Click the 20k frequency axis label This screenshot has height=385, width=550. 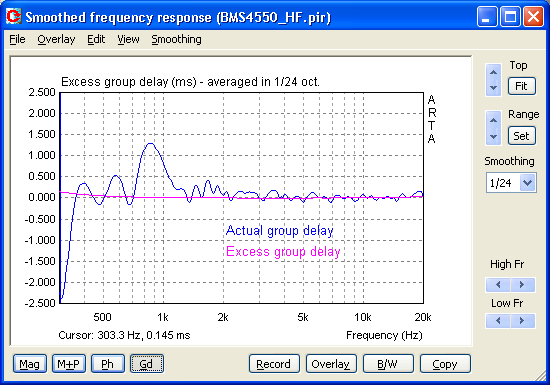click(423, 317)
